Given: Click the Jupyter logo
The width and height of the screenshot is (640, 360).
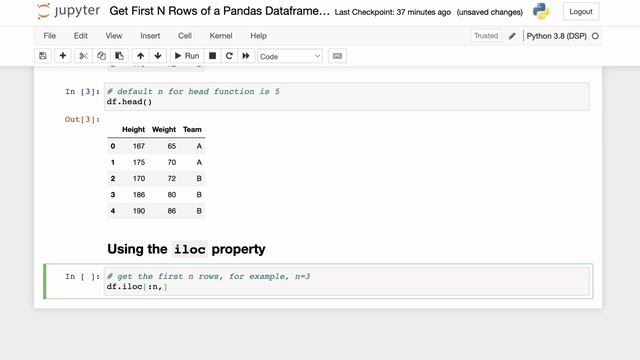Looking at the screenshot, I should click(68, 11).
